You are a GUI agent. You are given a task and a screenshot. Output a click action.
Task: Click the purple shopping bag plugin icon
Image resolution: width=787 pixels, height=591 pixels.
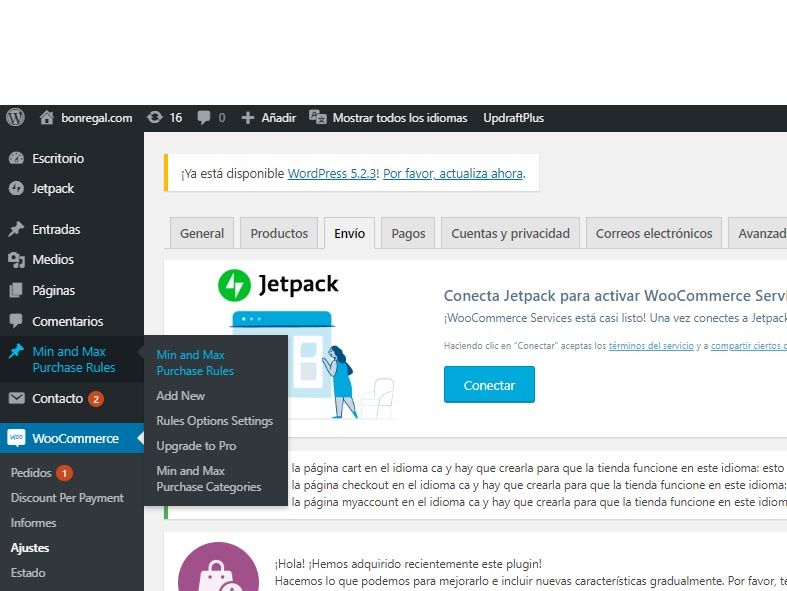pyautogui.click(x=218, y=566)
